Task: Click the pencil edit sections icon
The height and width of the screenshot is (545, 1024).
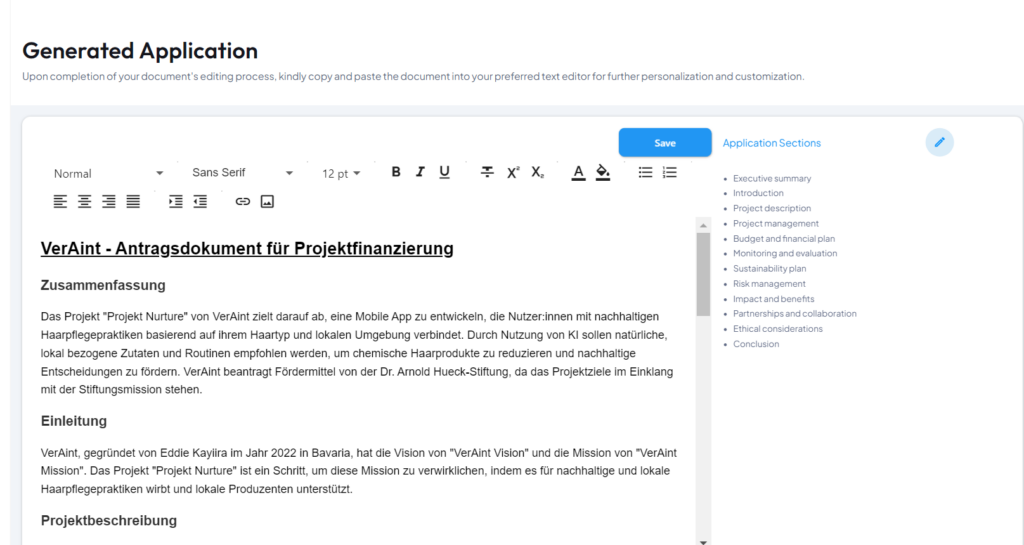Action: (939, 142)
